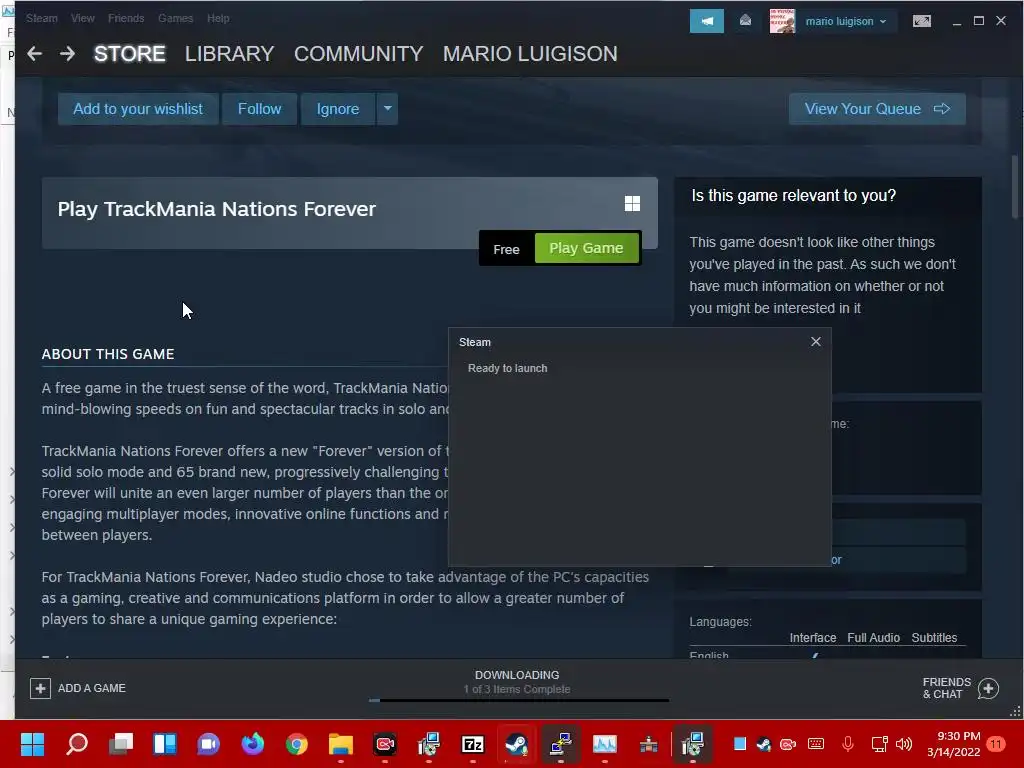This screenshot has width=1024, height=768.
Task: Switch to Steam in taskbar
Action: pos(516,744)
